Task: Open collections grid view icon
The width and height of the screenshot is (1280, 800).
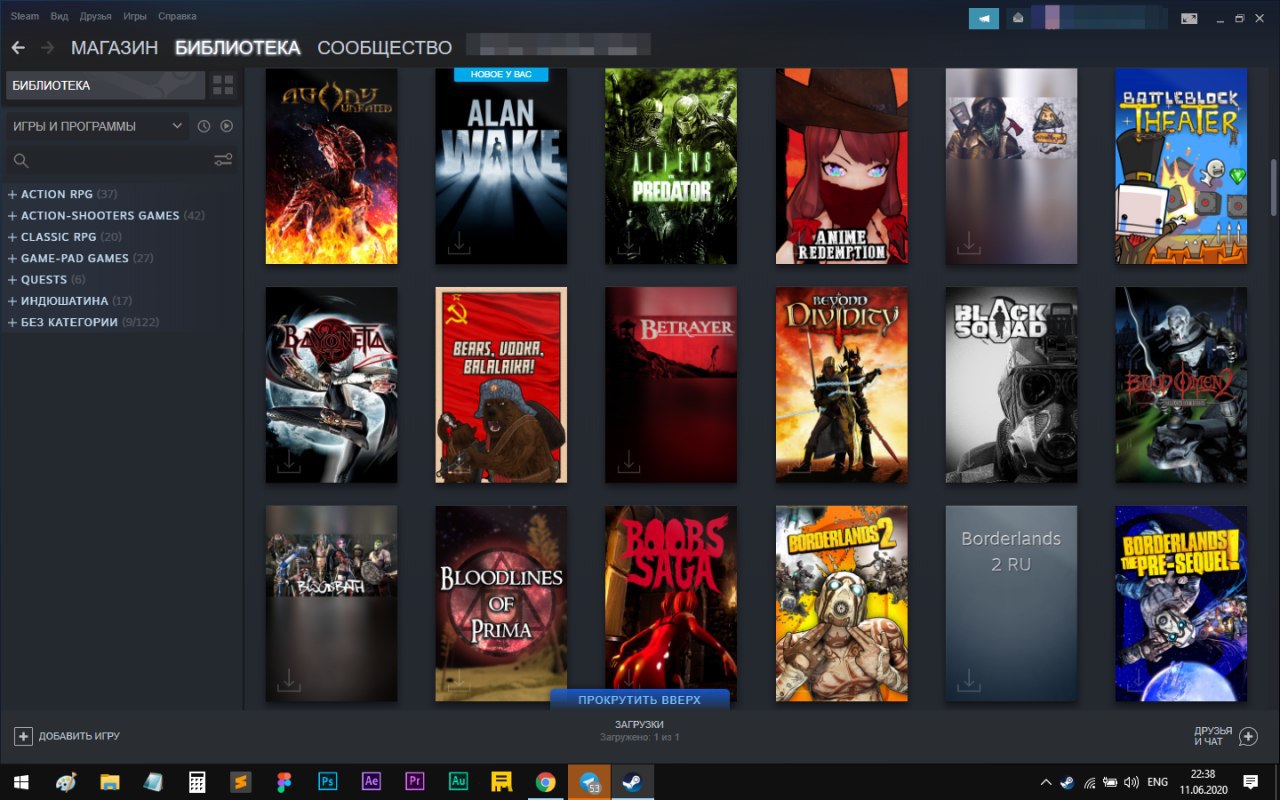Action: pos(223,85)
